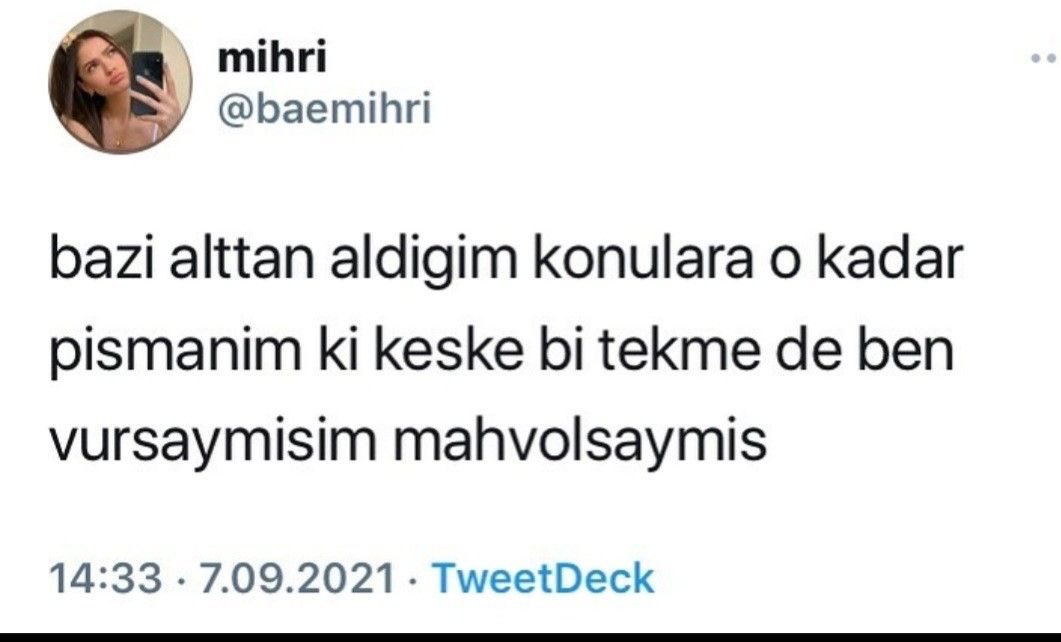The image size is (1061, 642).
Task: Click the tweet's first line starting 'bazi alttan'
Action: tap(505, 258)
